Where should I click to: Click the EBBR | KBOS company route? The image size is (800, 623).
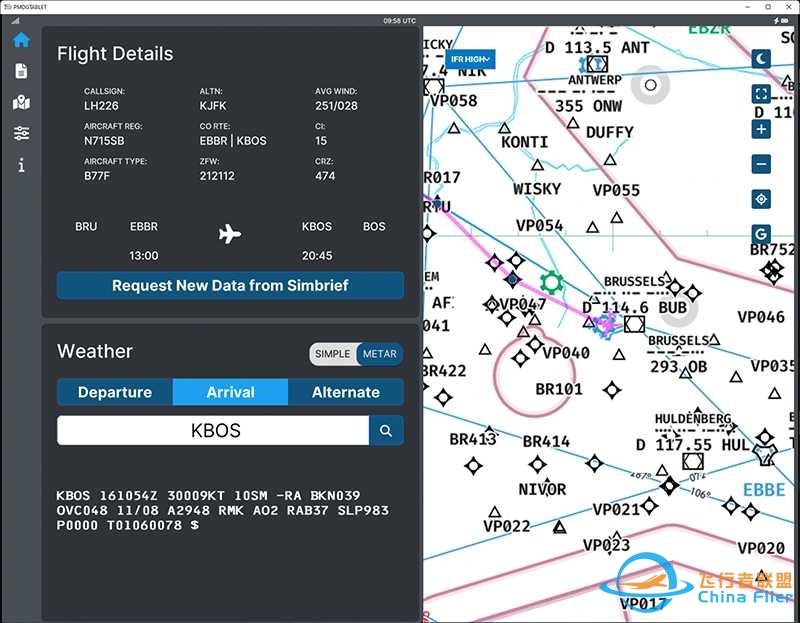click(x=233, y=141)
